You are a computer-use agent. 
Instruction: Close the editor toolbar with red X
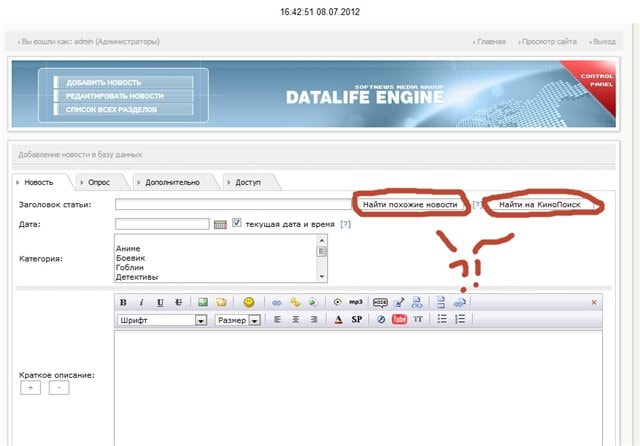tap(593, 302)
